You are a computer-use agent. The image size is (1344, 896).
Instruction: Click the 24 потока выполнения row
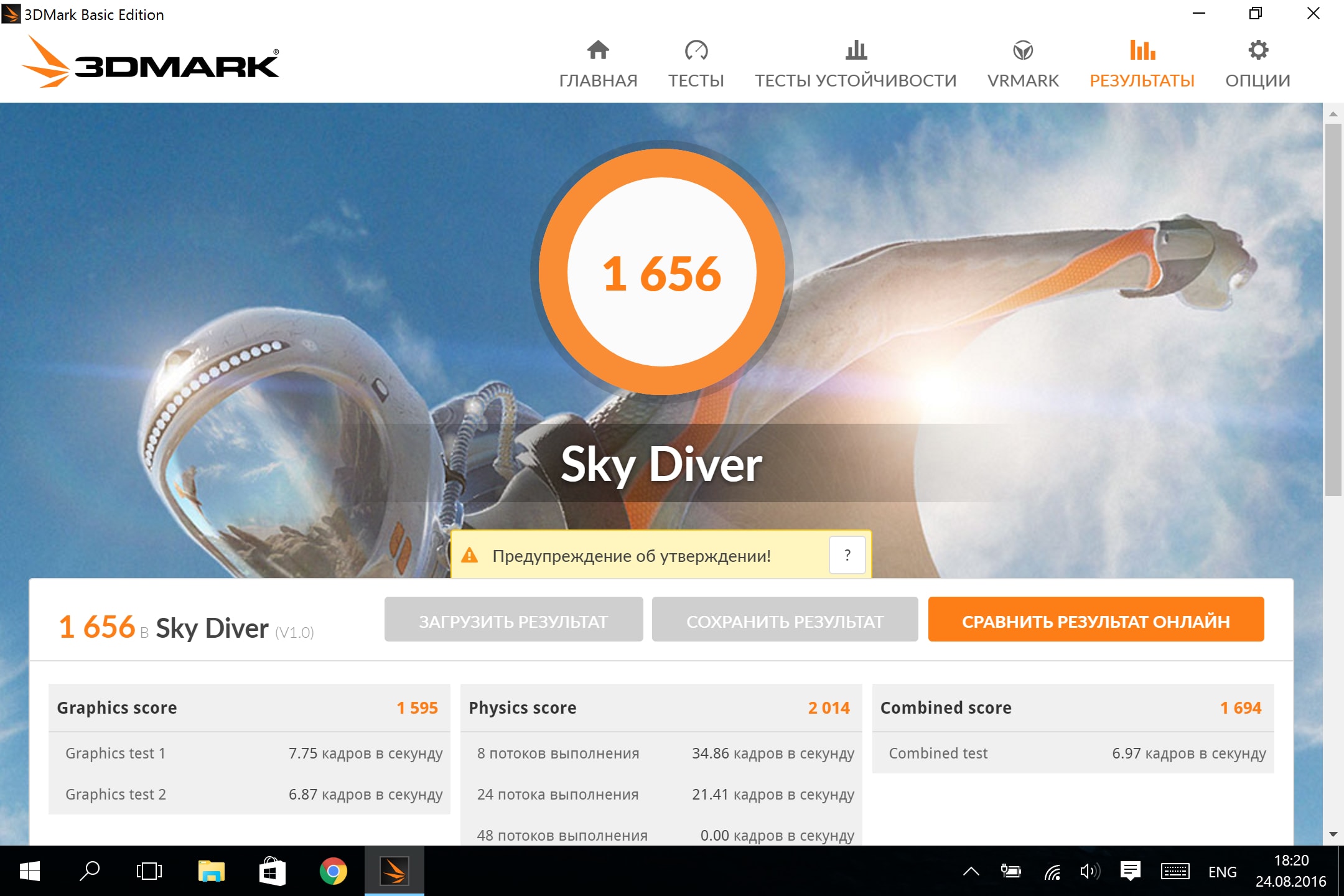661,794
